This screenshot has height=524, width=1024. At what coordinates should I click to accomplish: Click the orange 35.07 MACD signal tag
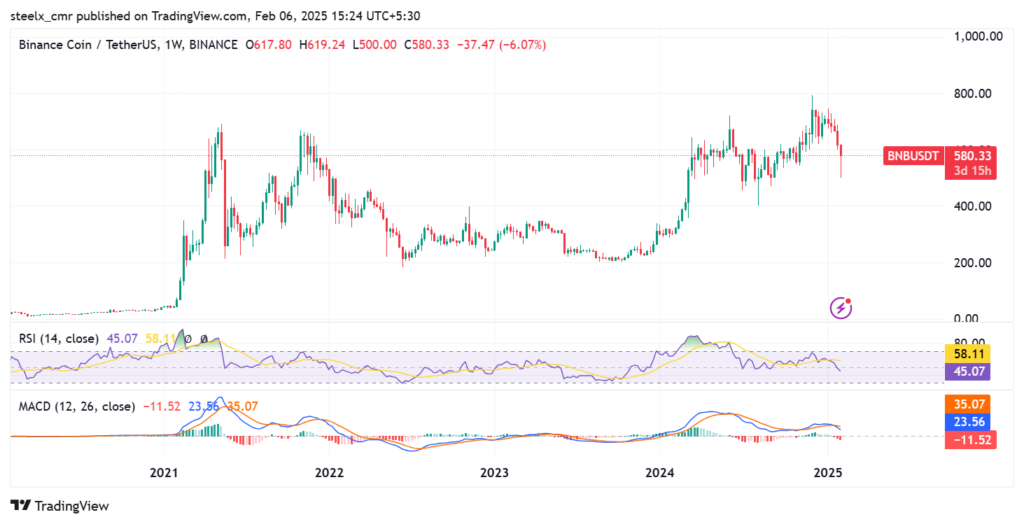coord(968,404)
